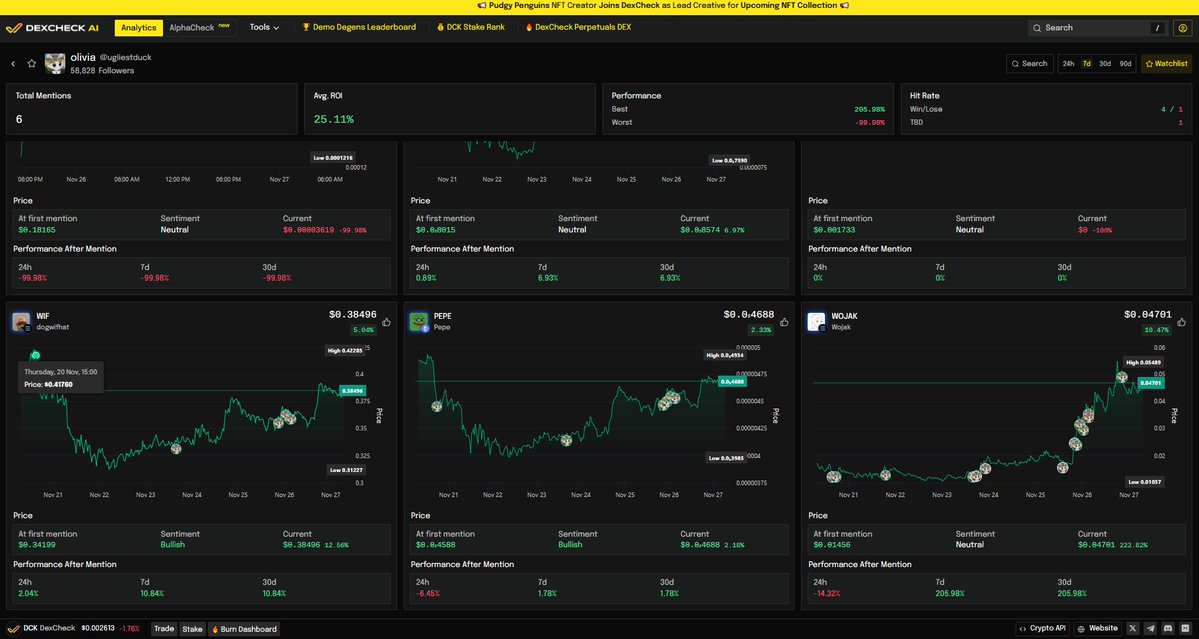Click WOJAK Current $0.04701 222.82% value
This screenshot has height=639, width=1199.
[1112, 545]
